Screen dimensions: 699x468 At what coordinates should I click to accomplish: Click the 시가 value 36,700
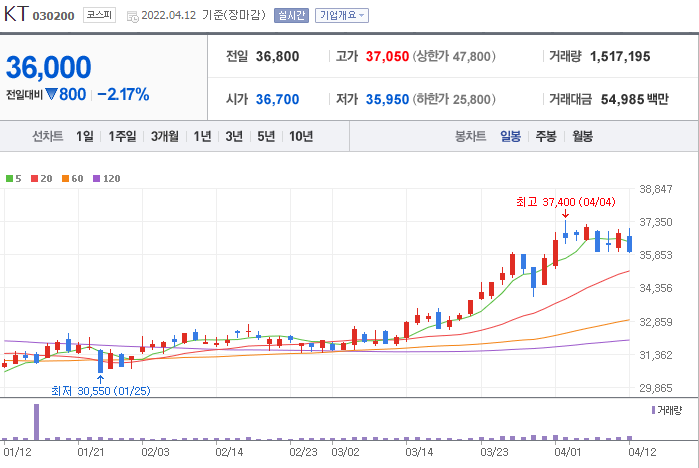277,99
